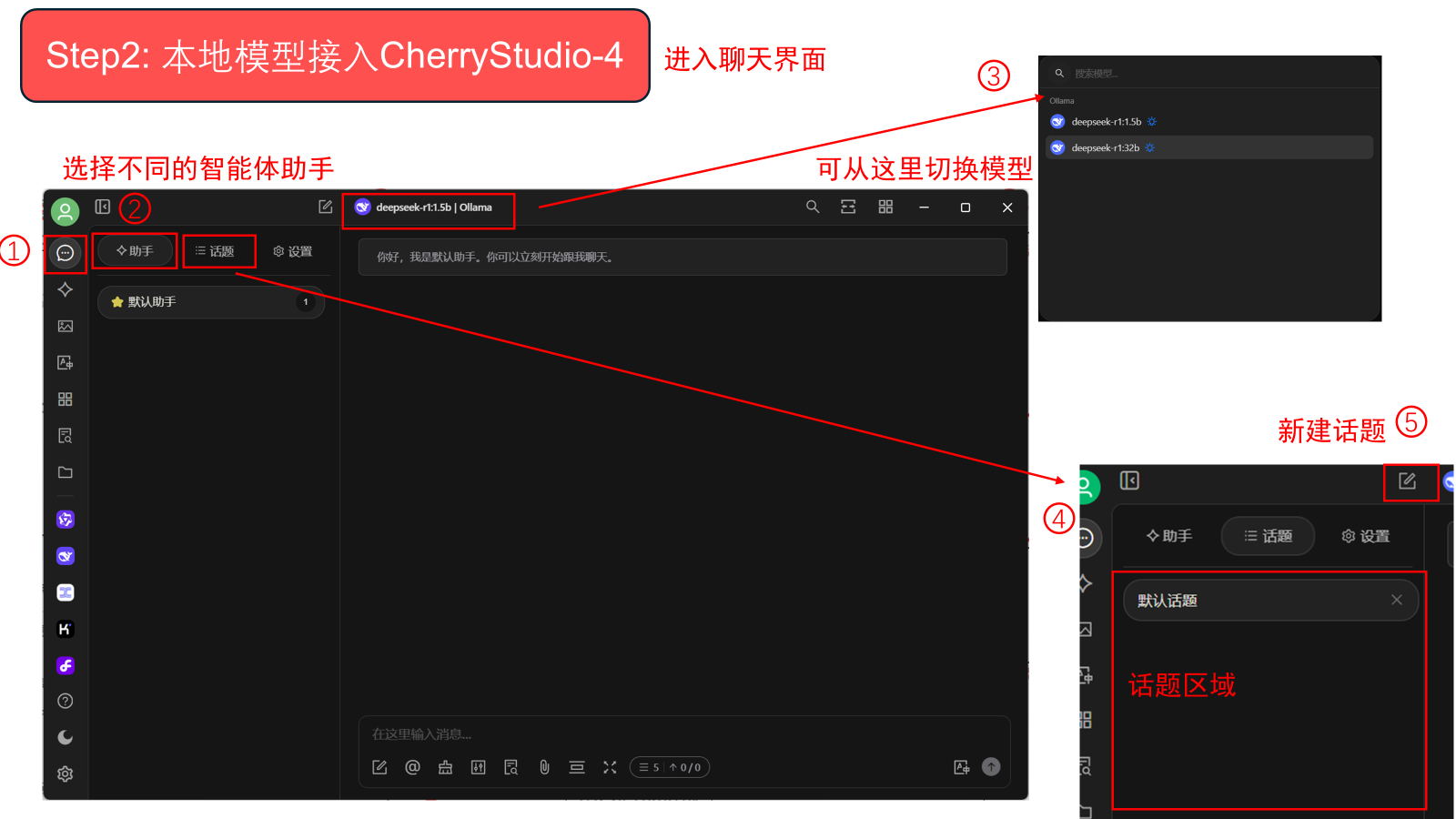Select deepseek-r1:32b in the model popup

tap(1209, 147)
